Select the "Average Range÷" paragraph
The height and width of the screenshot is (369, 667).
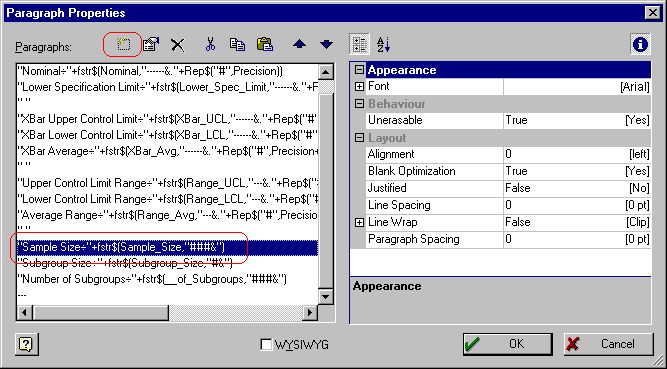[x=168, y=215]
